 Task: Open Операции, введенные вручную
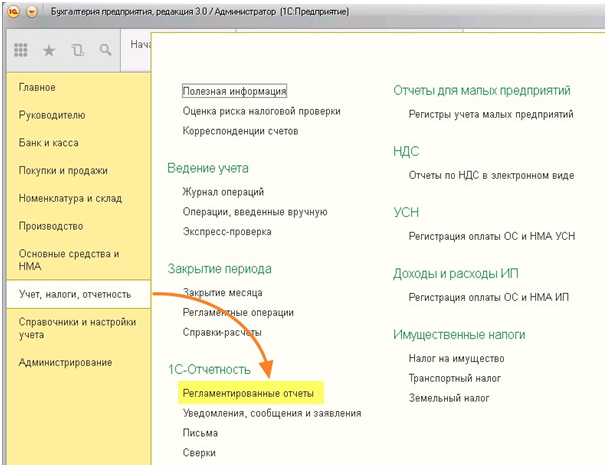tap(255, 212)
